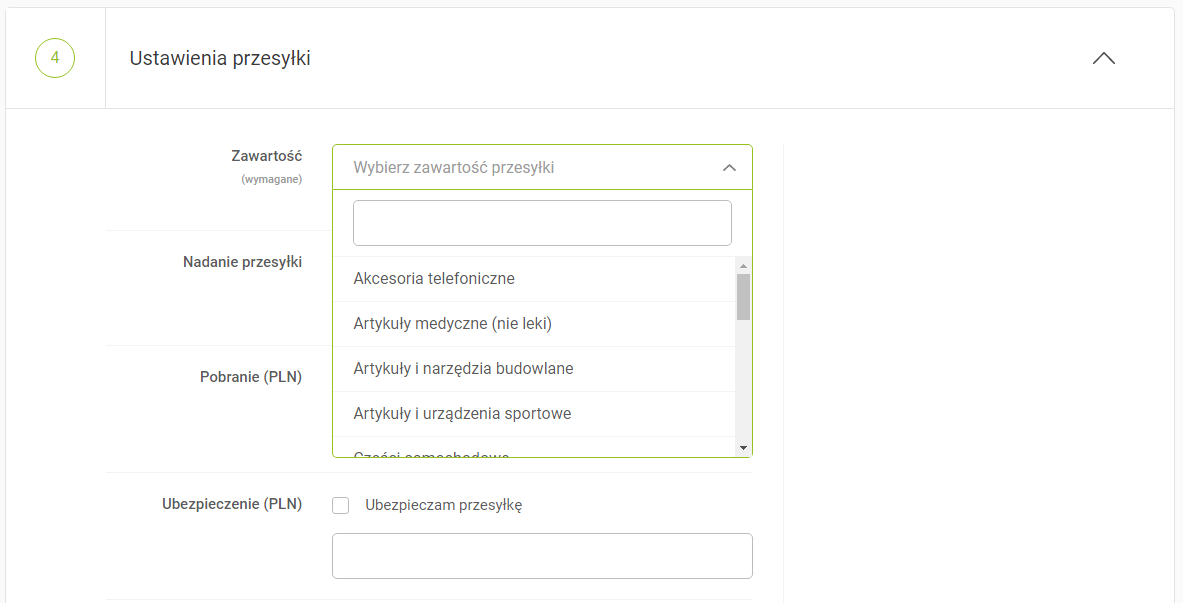Choose Artykuły i urządzenia sportowe
The image size is (1183, 603).
click(462, 414)
